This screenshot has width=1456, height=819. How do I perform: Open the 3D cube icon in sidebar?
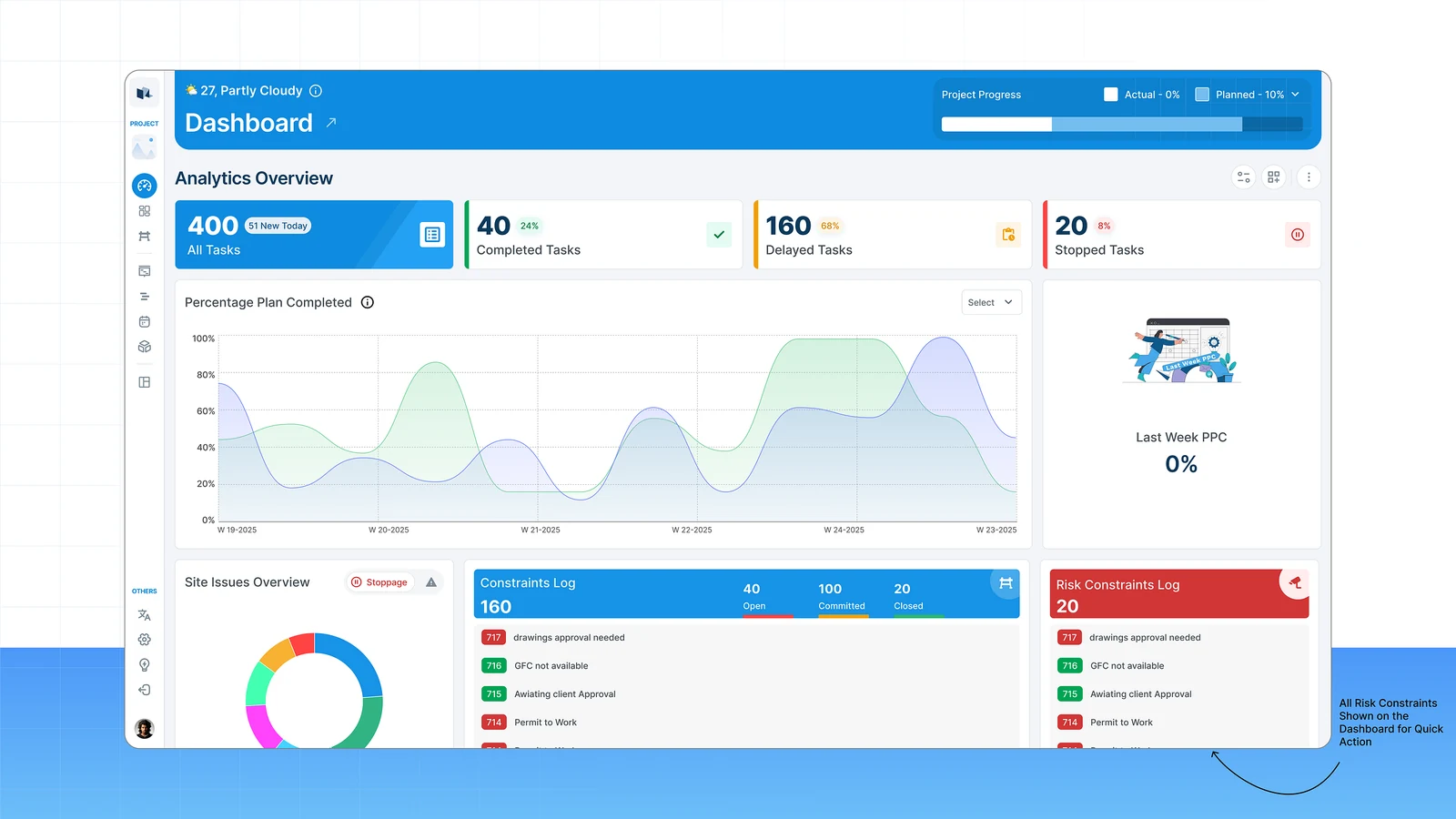(x=144, y=347)
